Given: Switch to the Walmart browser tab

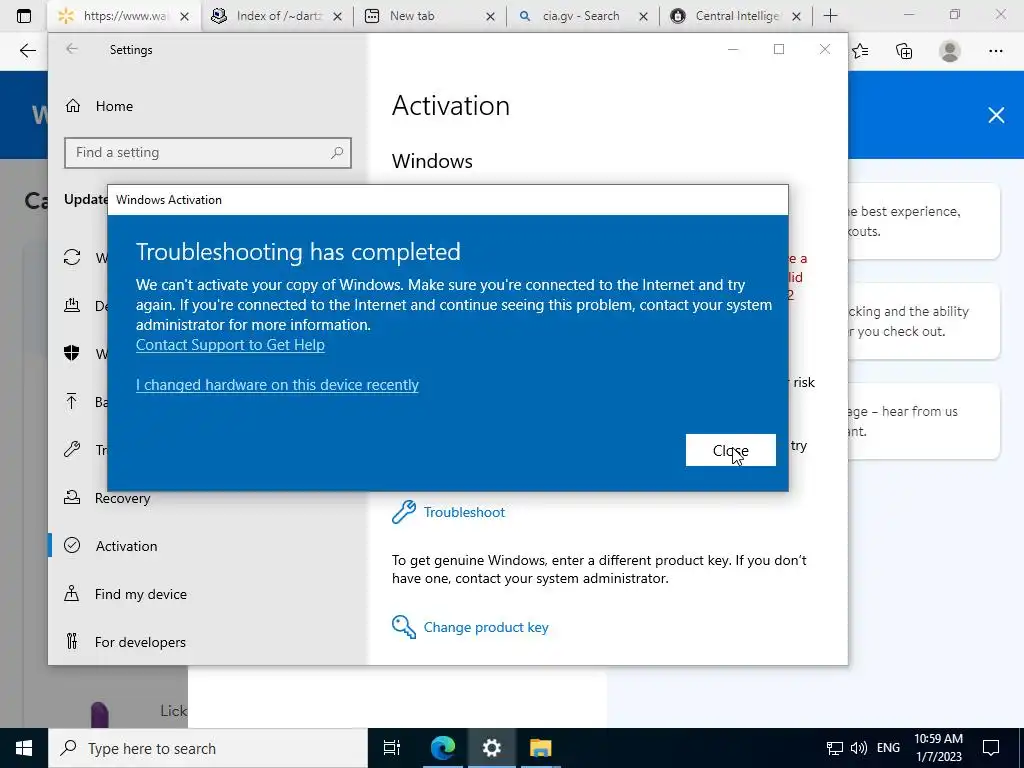Looking at the screenshot, I should click(122, 16).
